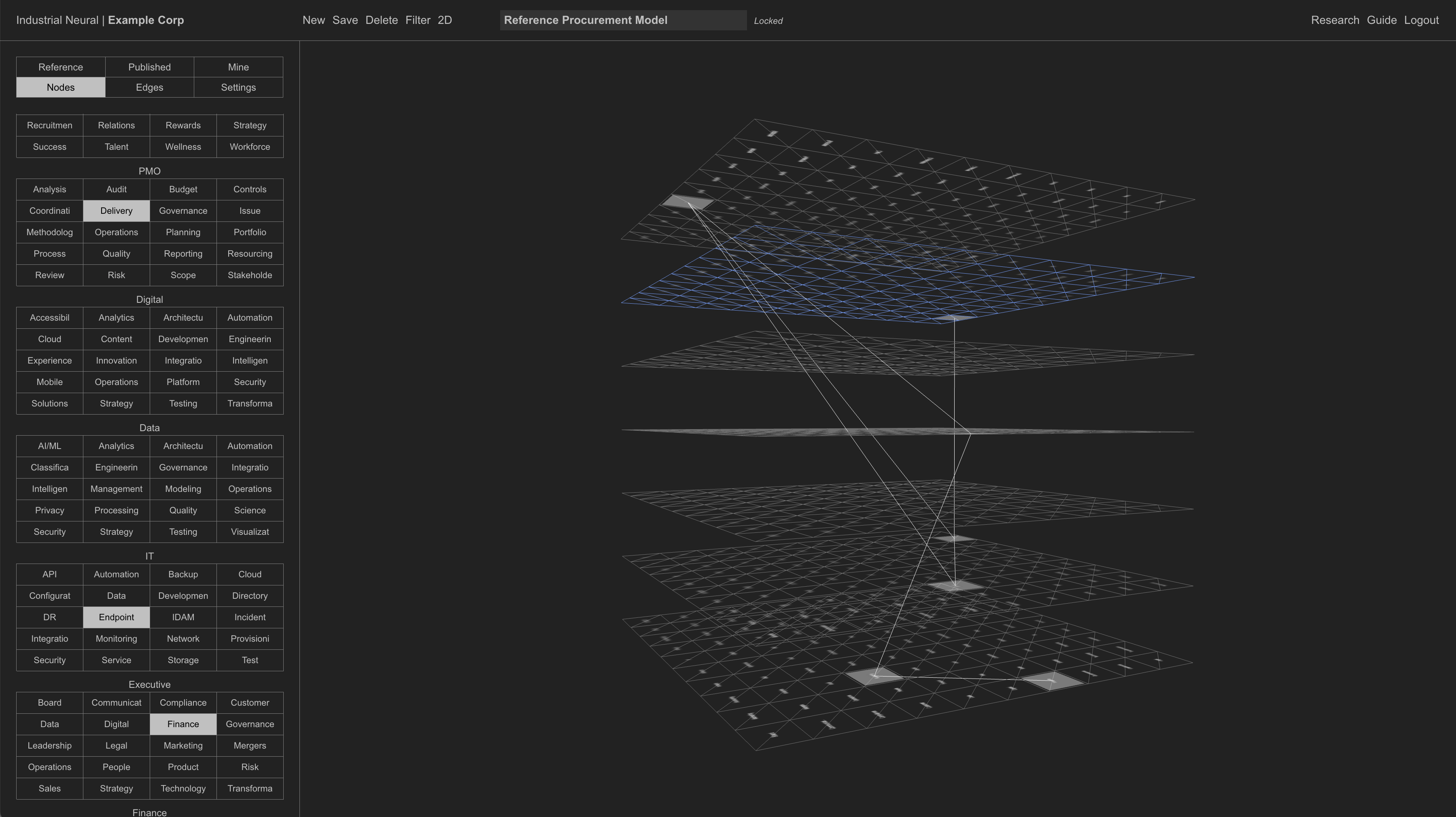The width and height of the screenshot is (1456, 817).
Task: Toggle the Data AI/ML node
Action: point(50,446)
